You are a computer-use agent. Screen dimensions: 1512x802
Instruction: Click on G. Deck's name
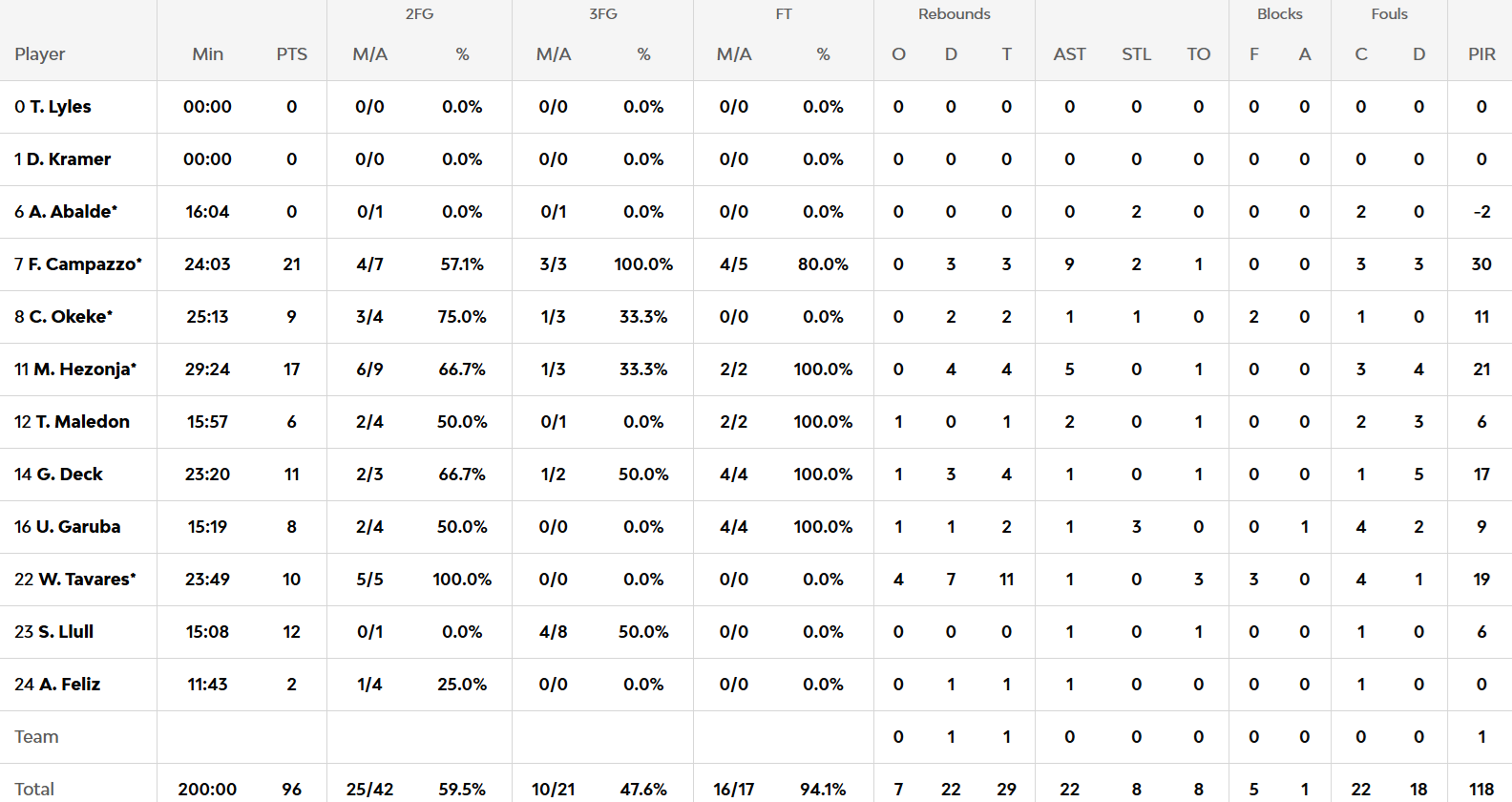pos(69,475)
